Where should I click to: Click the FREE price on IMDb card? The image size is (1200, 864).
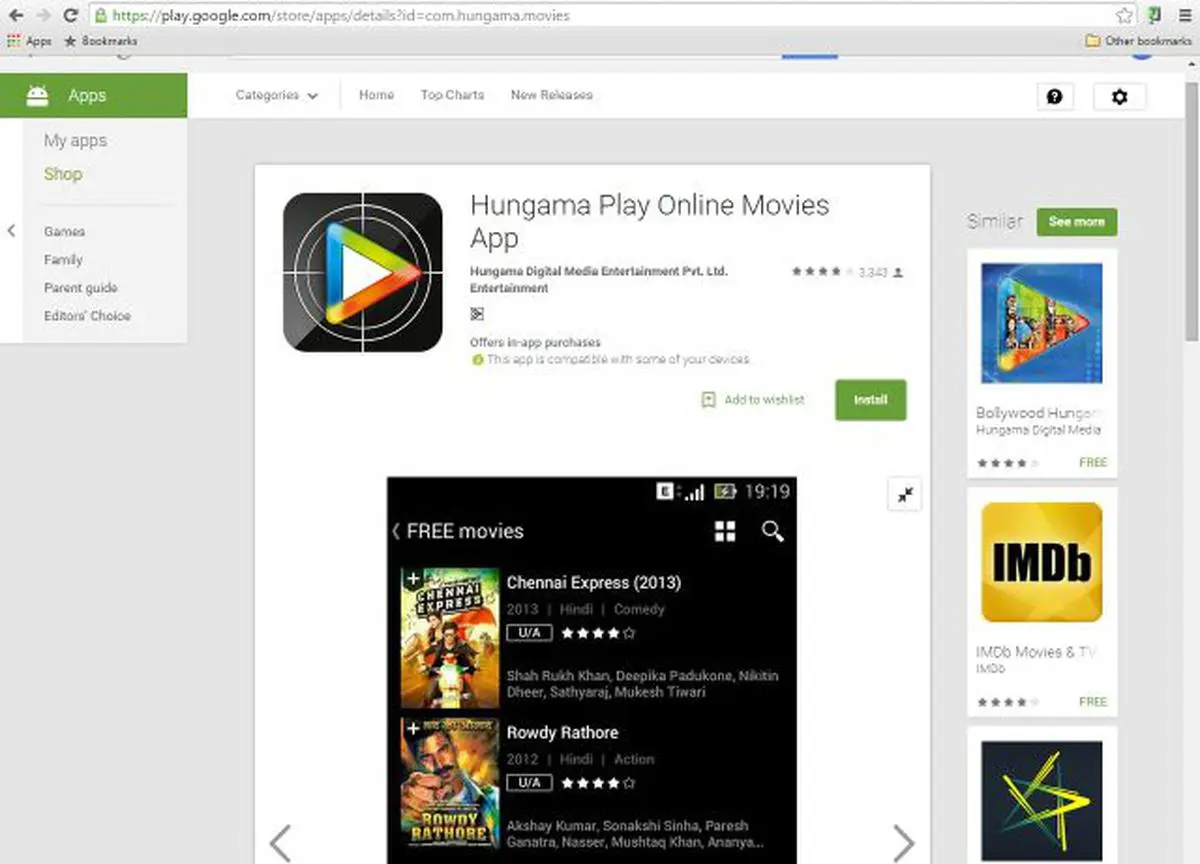(1093, 702)
